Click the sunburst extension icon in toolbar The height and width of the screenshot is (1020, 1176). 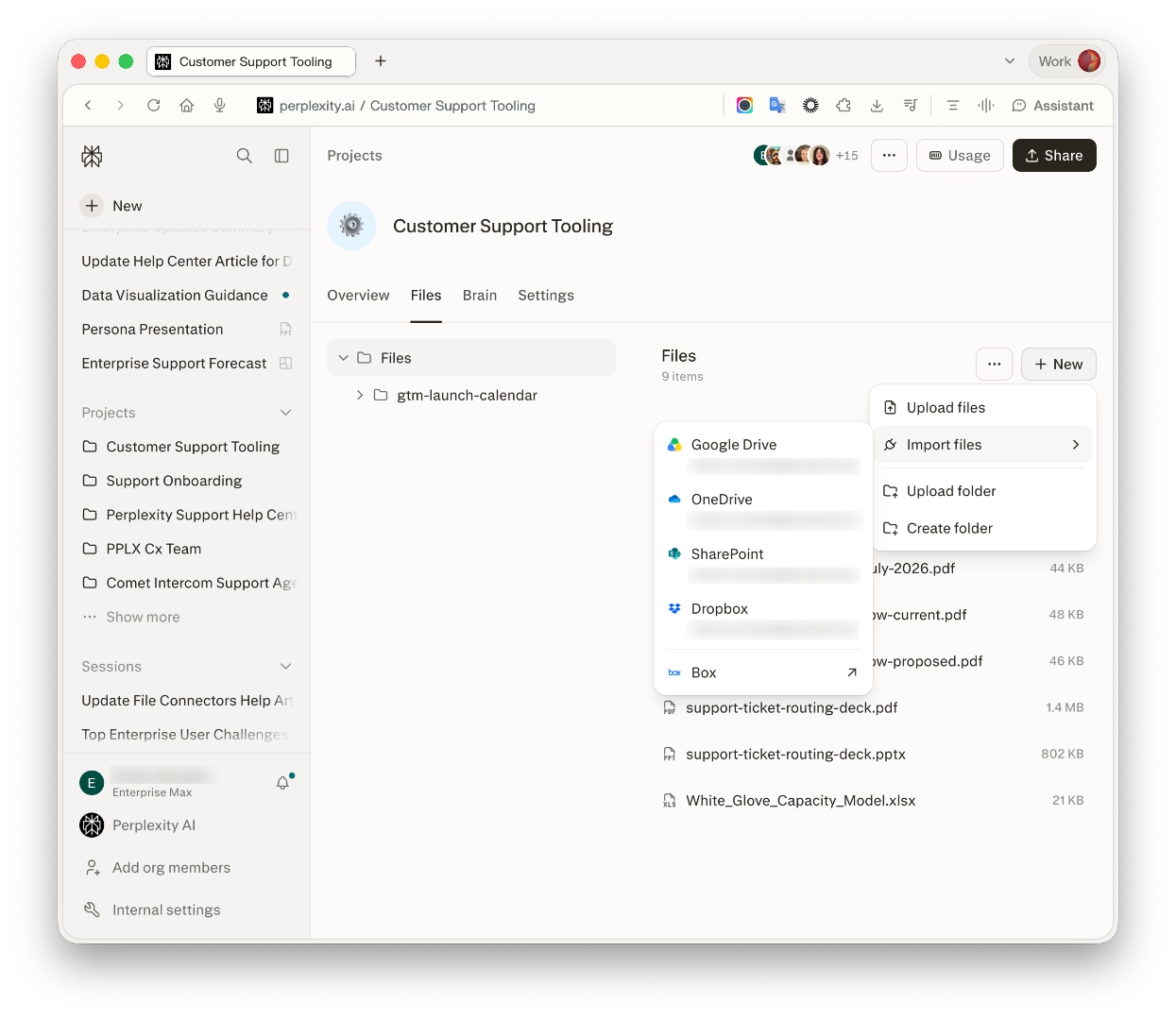point(810,106)
